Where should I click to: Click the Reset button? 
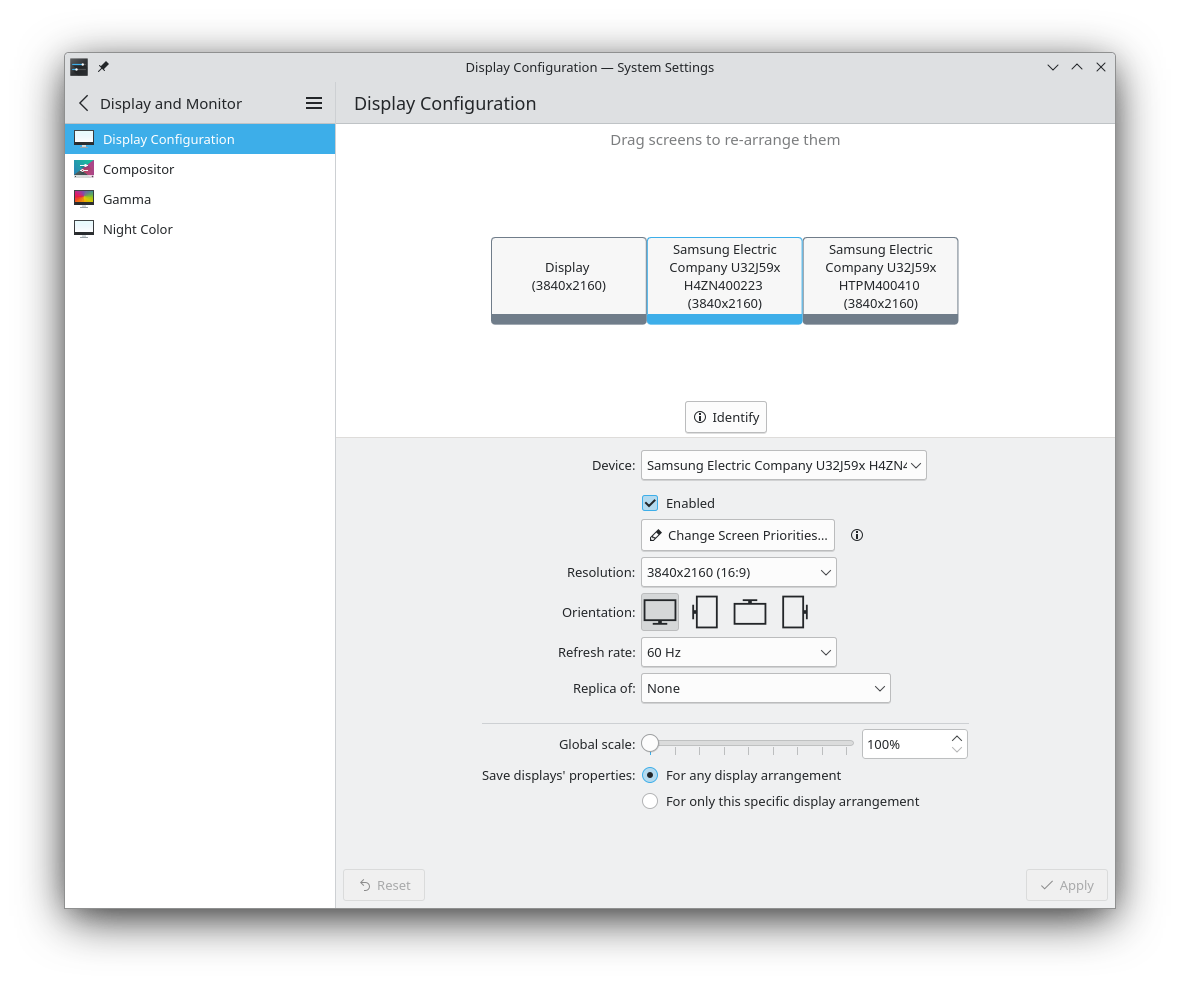pyautogui.click(x=384, y=885)
